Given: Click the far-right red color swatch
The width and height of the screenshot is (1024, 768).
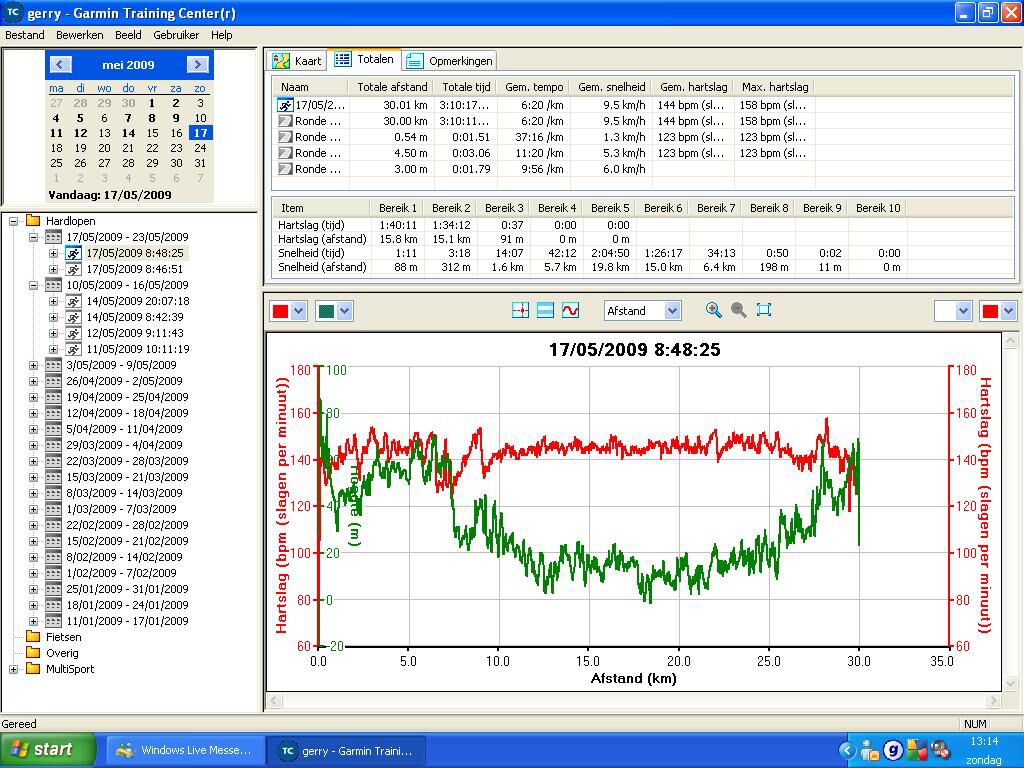Looking at the screenshot, I should point(990,311).
